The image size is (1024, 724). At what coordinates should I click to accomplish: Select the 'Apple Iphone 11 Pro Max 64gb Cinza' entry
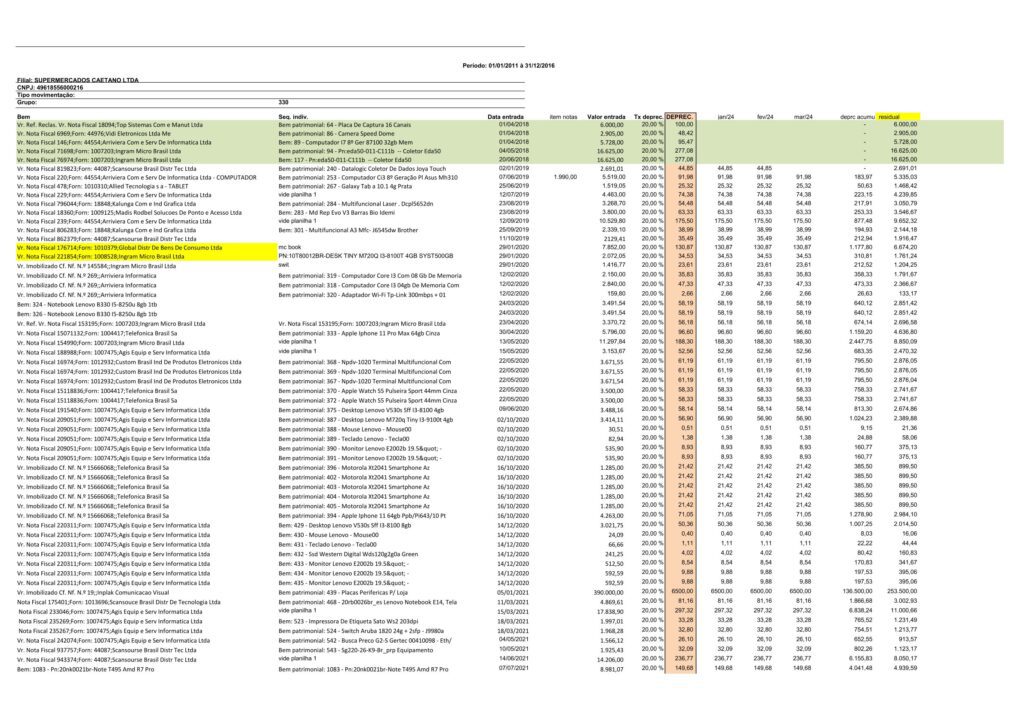coord(359,333)
